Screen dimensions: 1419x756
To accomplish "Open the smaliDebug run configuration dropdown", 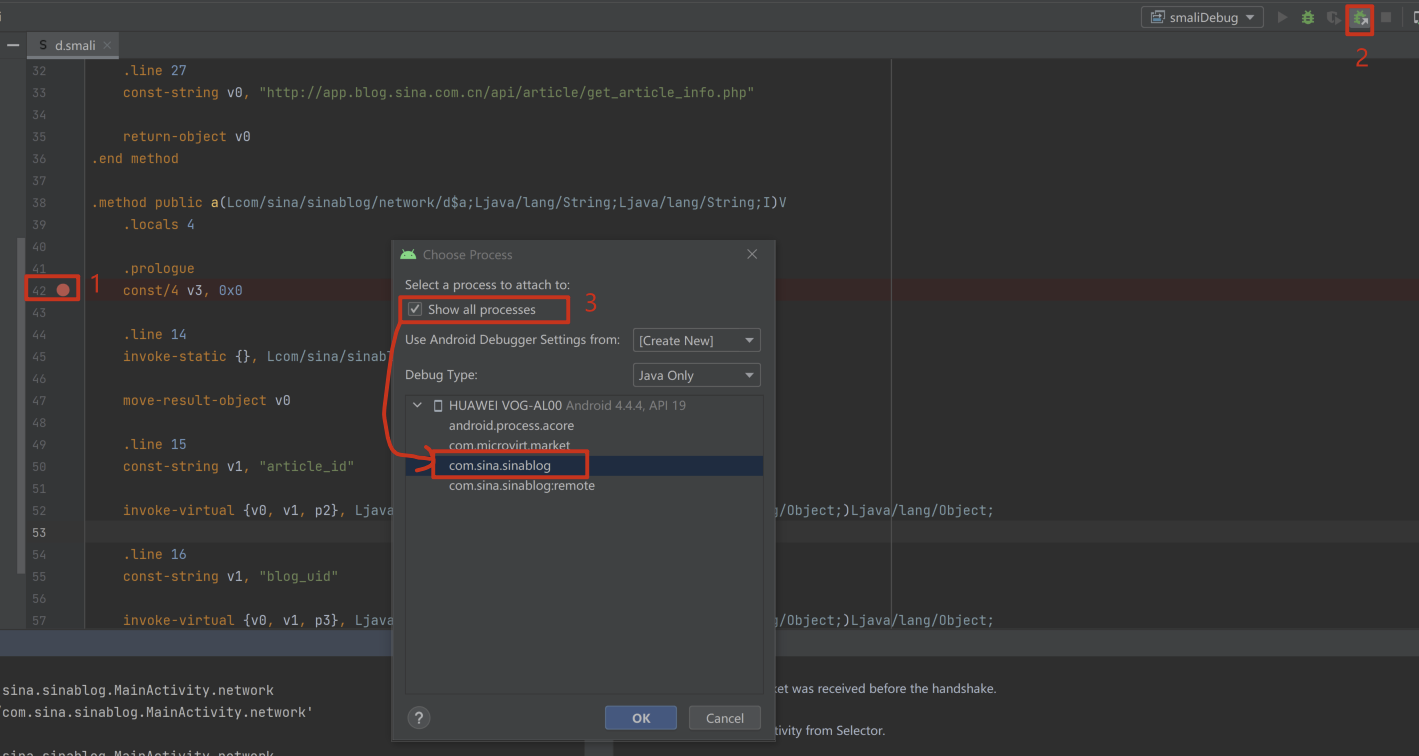I will point(1202,17).
